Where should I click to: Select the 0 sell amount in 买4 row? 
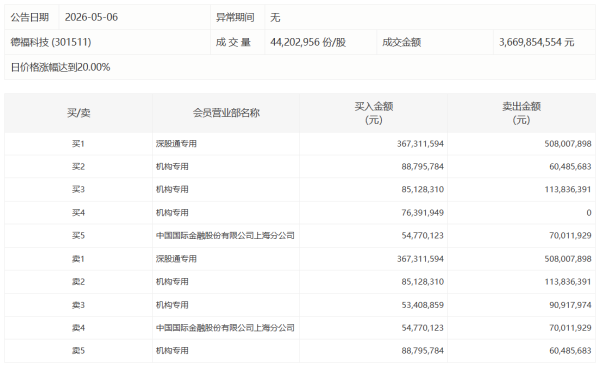[589, 212]
